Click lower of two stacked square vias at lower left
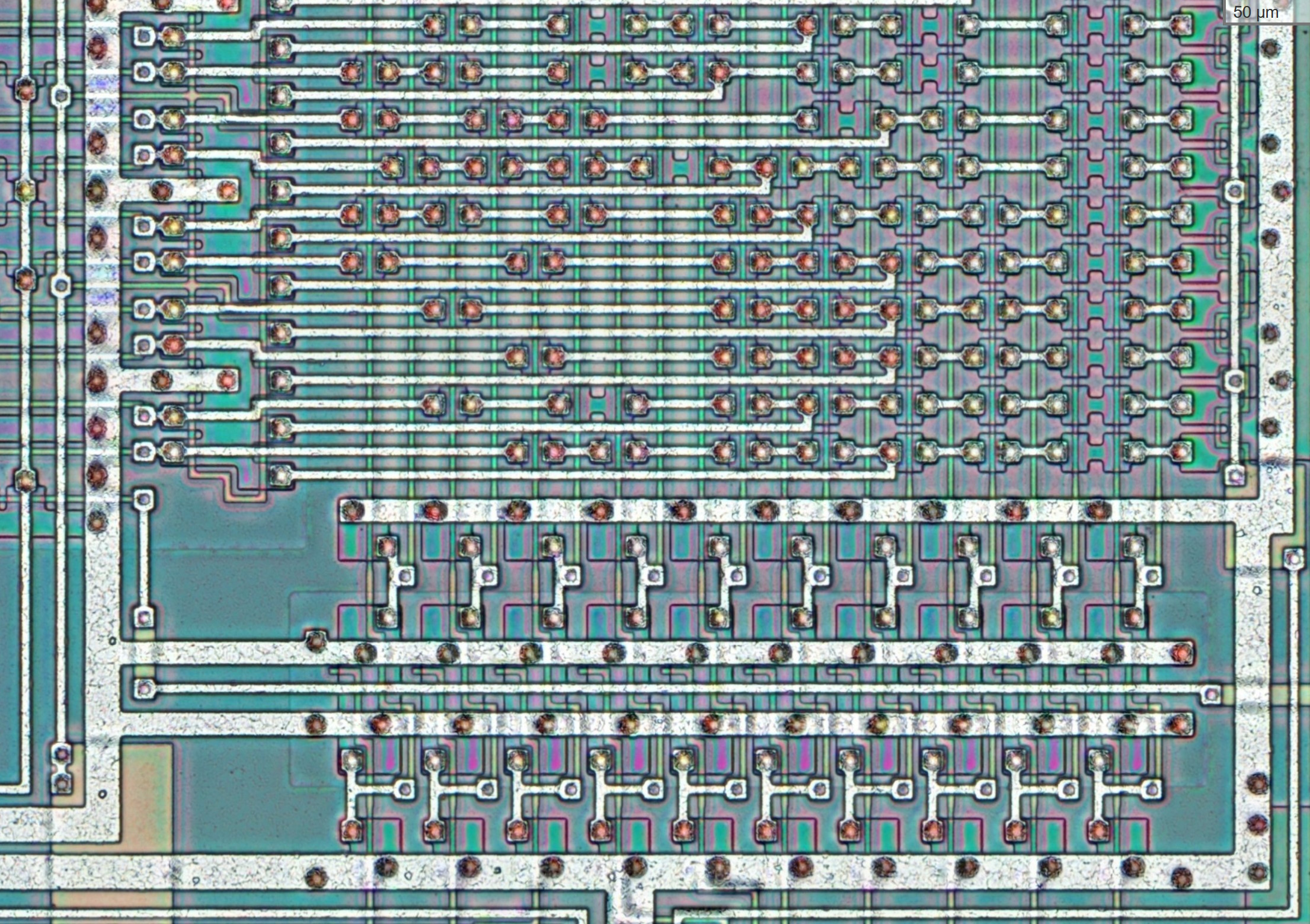 coord(60,784)
